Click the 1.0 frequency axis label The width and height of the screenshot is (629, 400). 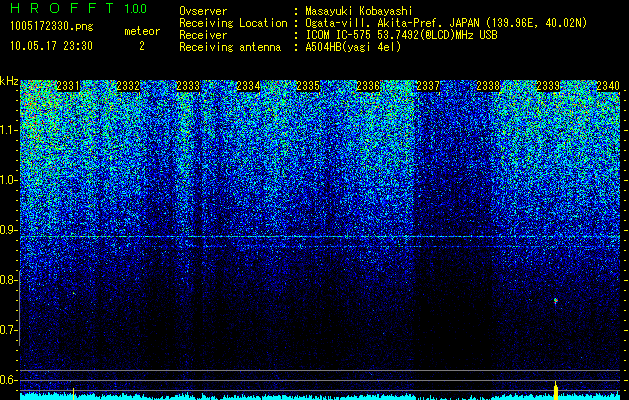[9, 181]
